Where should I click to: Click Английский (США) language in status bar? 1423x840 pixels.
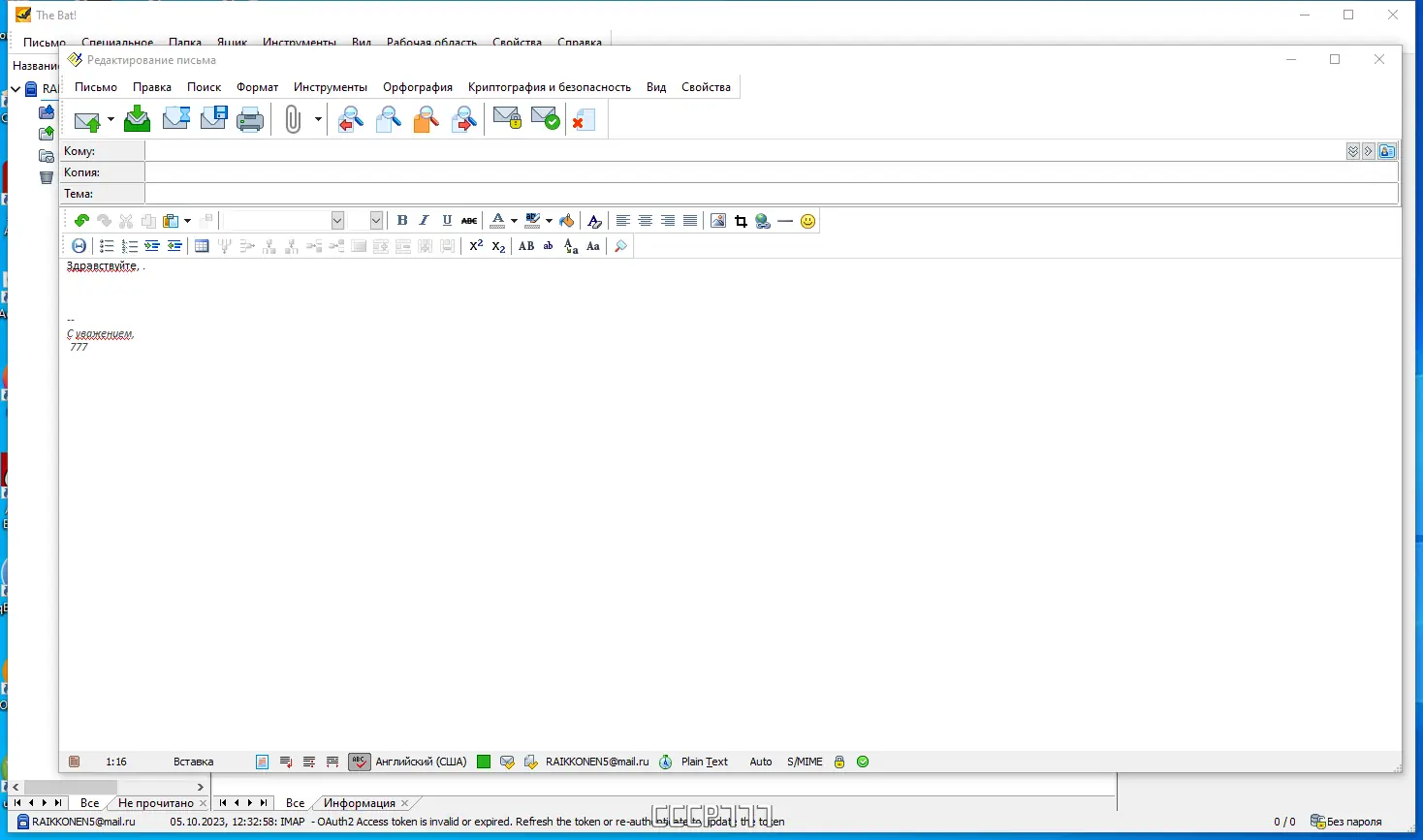point(421,762)
